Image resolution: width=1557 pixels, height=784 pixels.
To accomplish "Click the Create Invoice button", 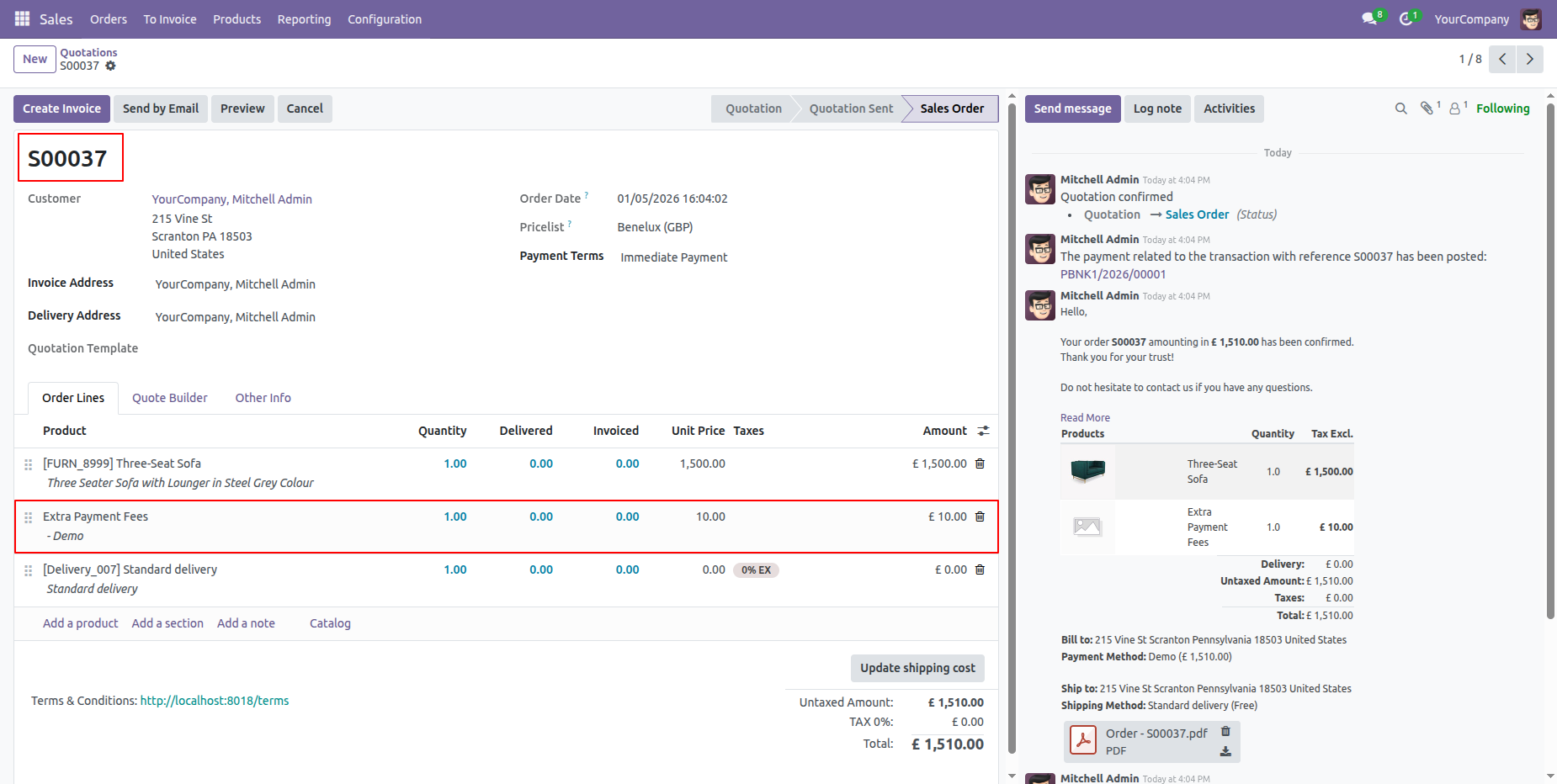I will [61, 109].
